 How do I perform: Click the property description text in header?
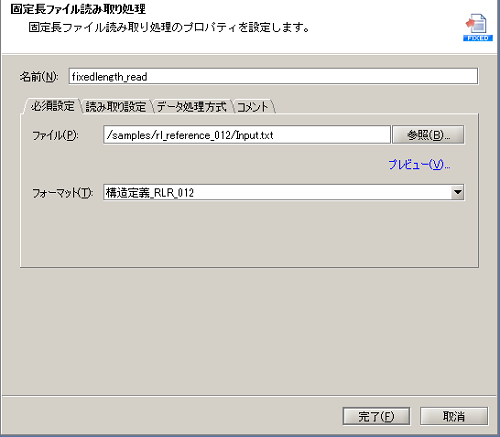click(x=169, y=27)
